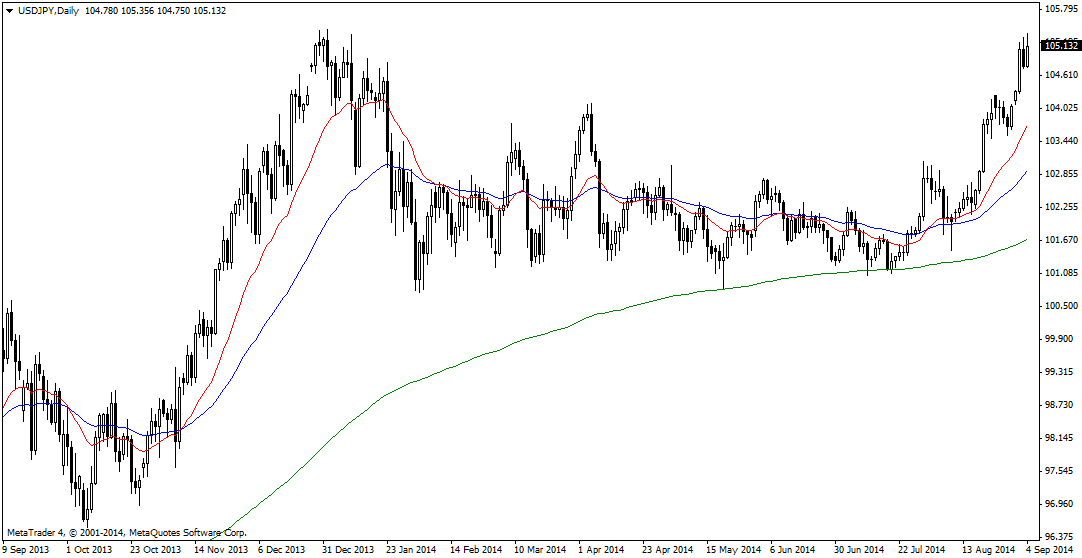1082x558 pixels.
Task: Click the 100.500 price scale label
Action: pos(1061,306)
